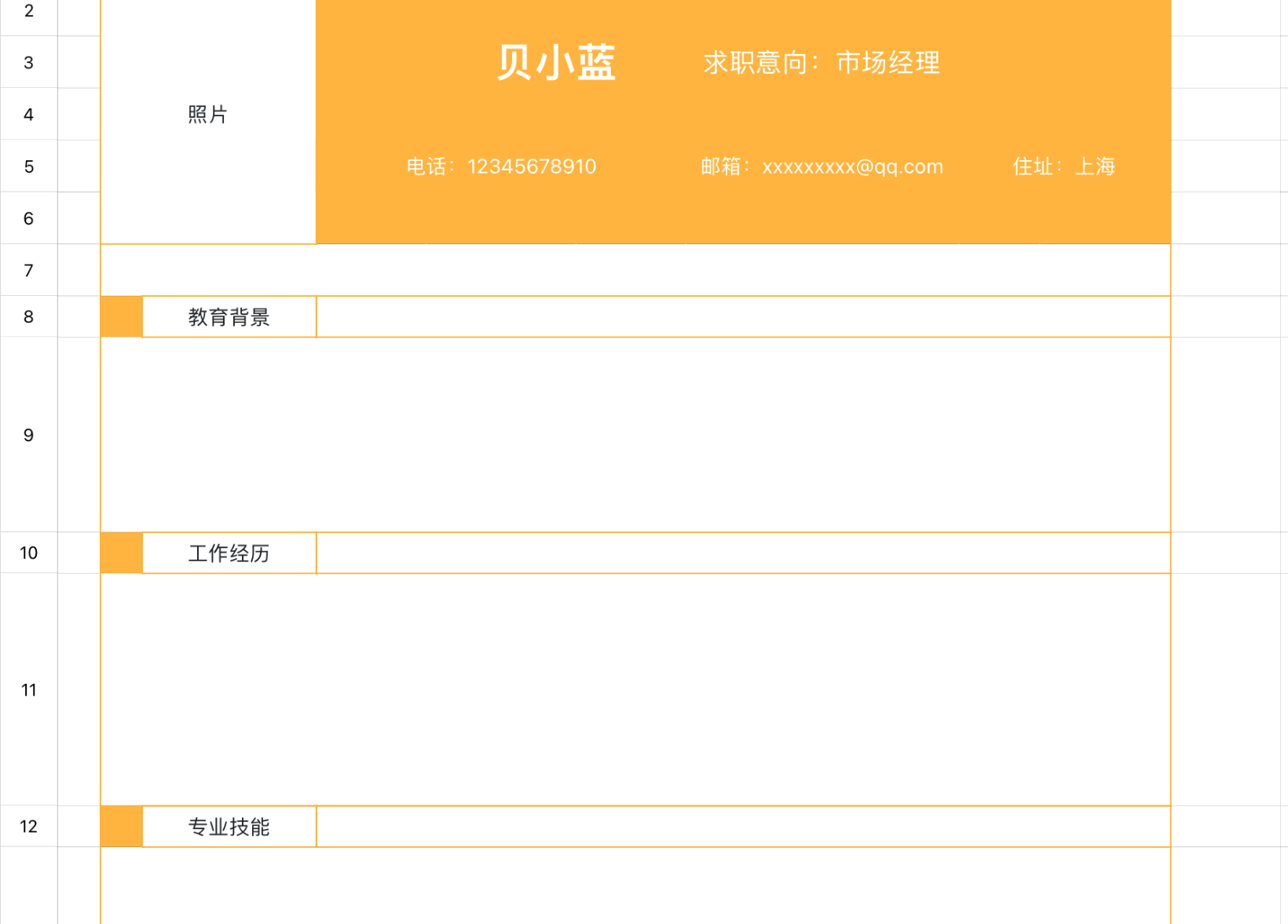Select the 专业技能 section heading
The height and width of the screenshot is (924, 1288).
coord(229,827)
